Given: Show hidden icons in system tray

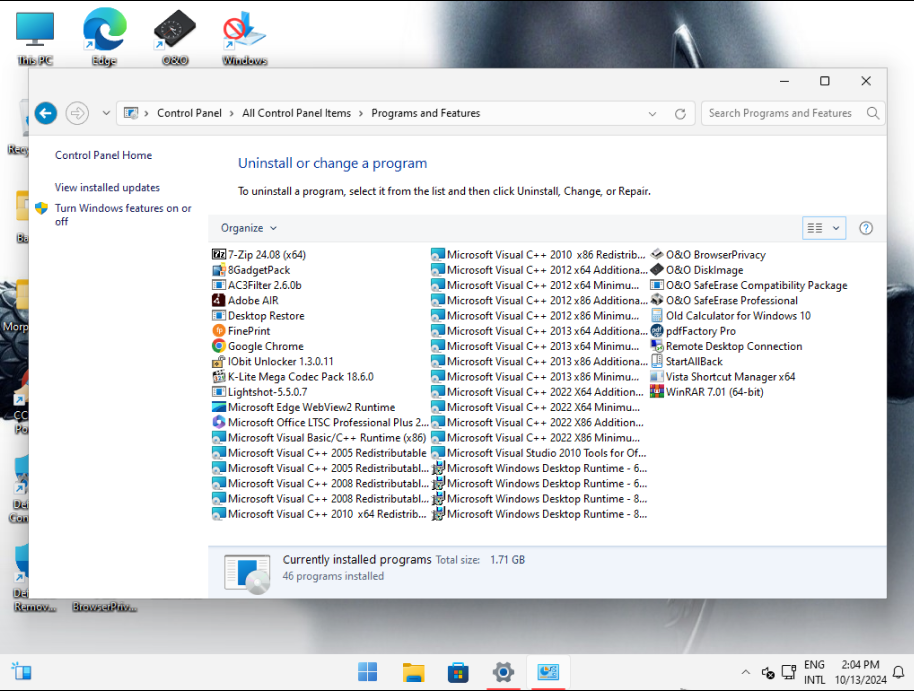Looking at the screenshot, I should 746,672.
